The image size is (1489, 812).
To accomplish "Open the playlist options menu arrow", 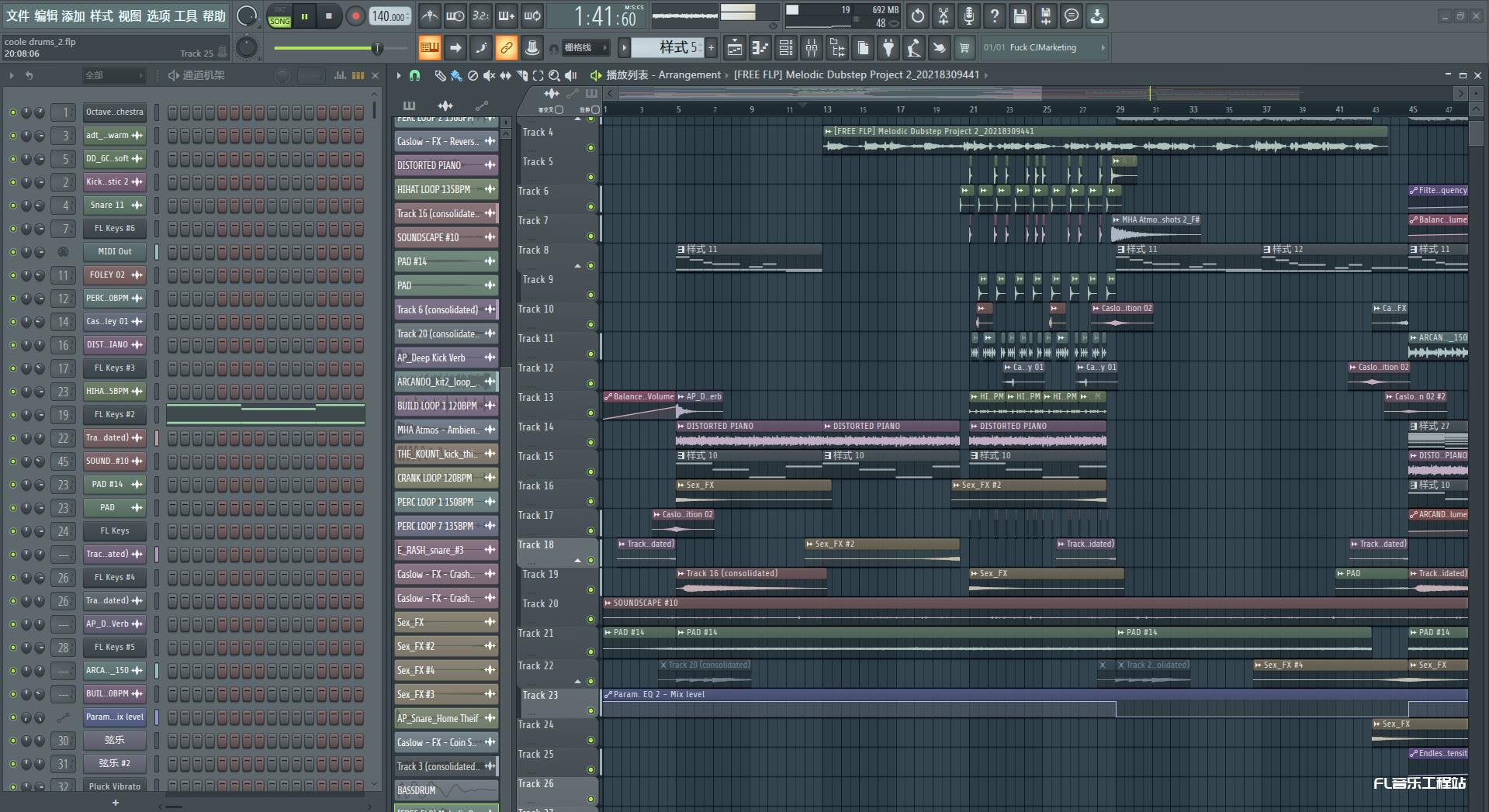I will click(399, 75).
